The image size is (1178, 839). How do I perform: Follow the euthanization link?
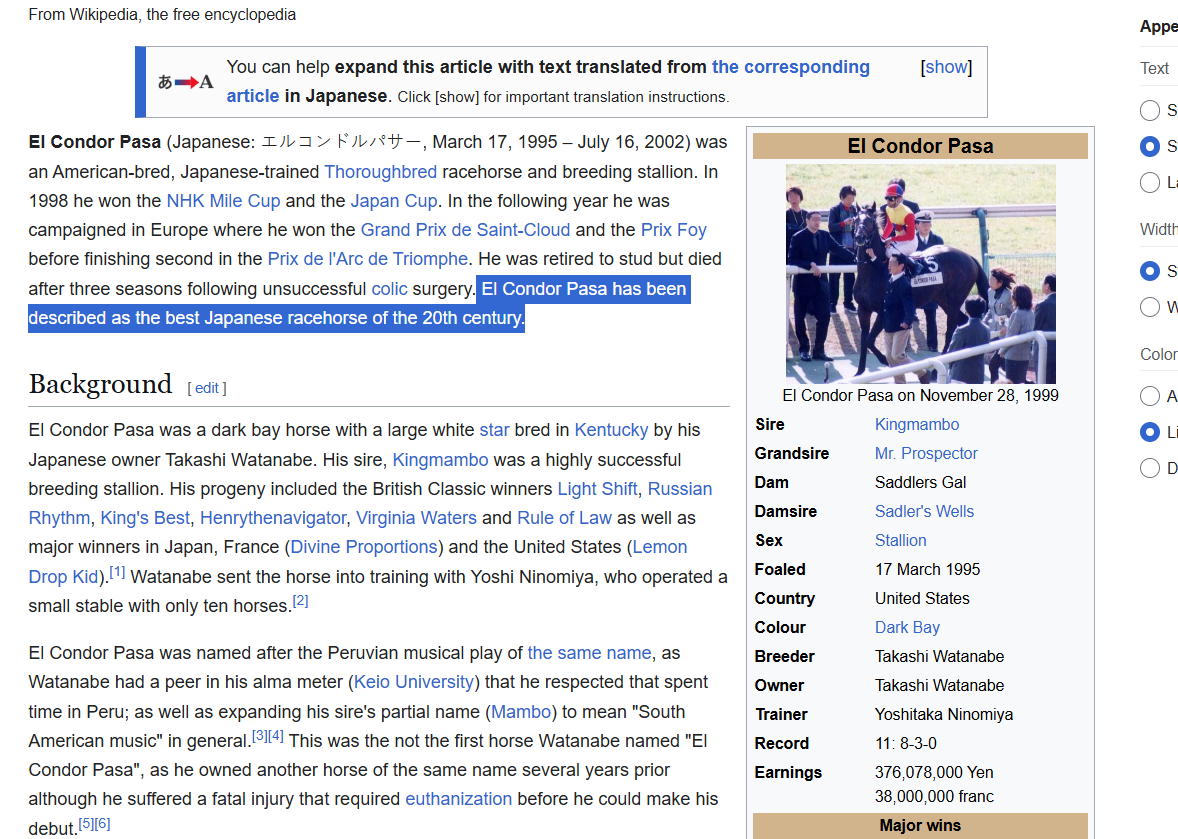tap(458, 799)
